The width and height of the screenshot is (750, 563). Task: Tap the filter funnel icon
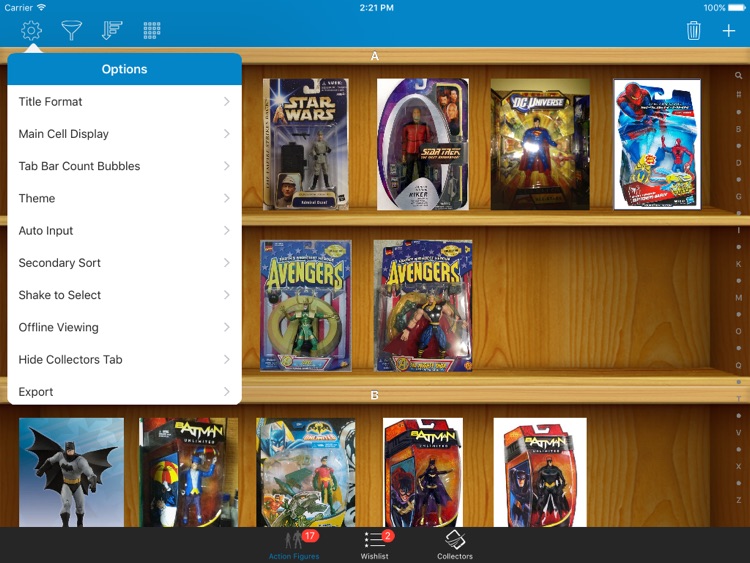point(72,31)
